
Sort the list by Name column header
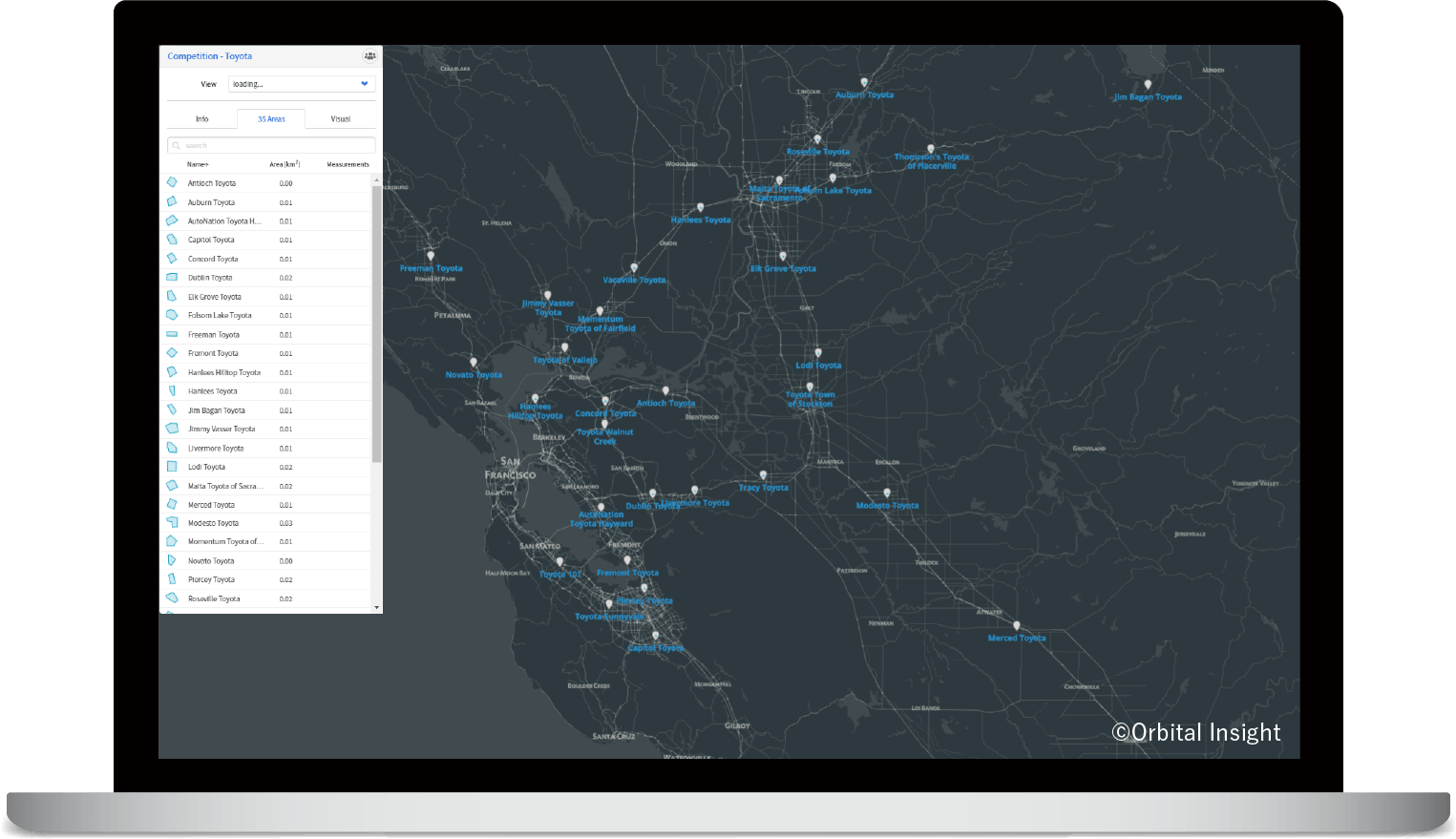click(198, 164)
